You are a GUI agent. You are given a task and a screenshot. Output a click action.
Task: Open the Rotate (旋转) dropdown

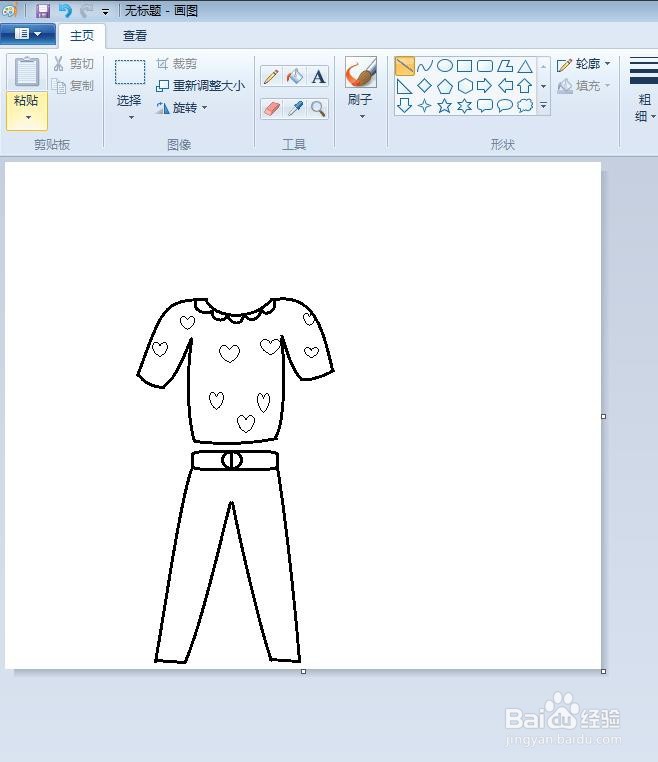coord(182,108)
